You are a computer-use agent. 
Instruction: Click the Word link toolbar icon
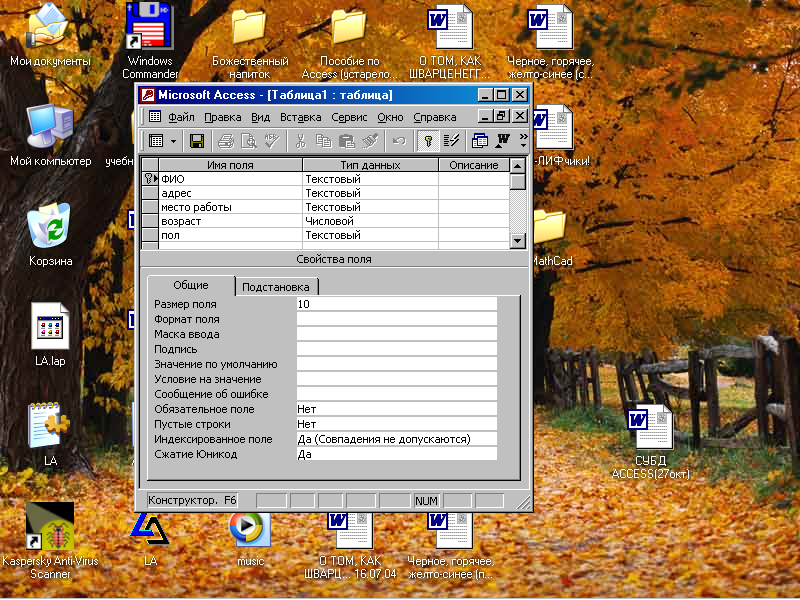point(503,141)
